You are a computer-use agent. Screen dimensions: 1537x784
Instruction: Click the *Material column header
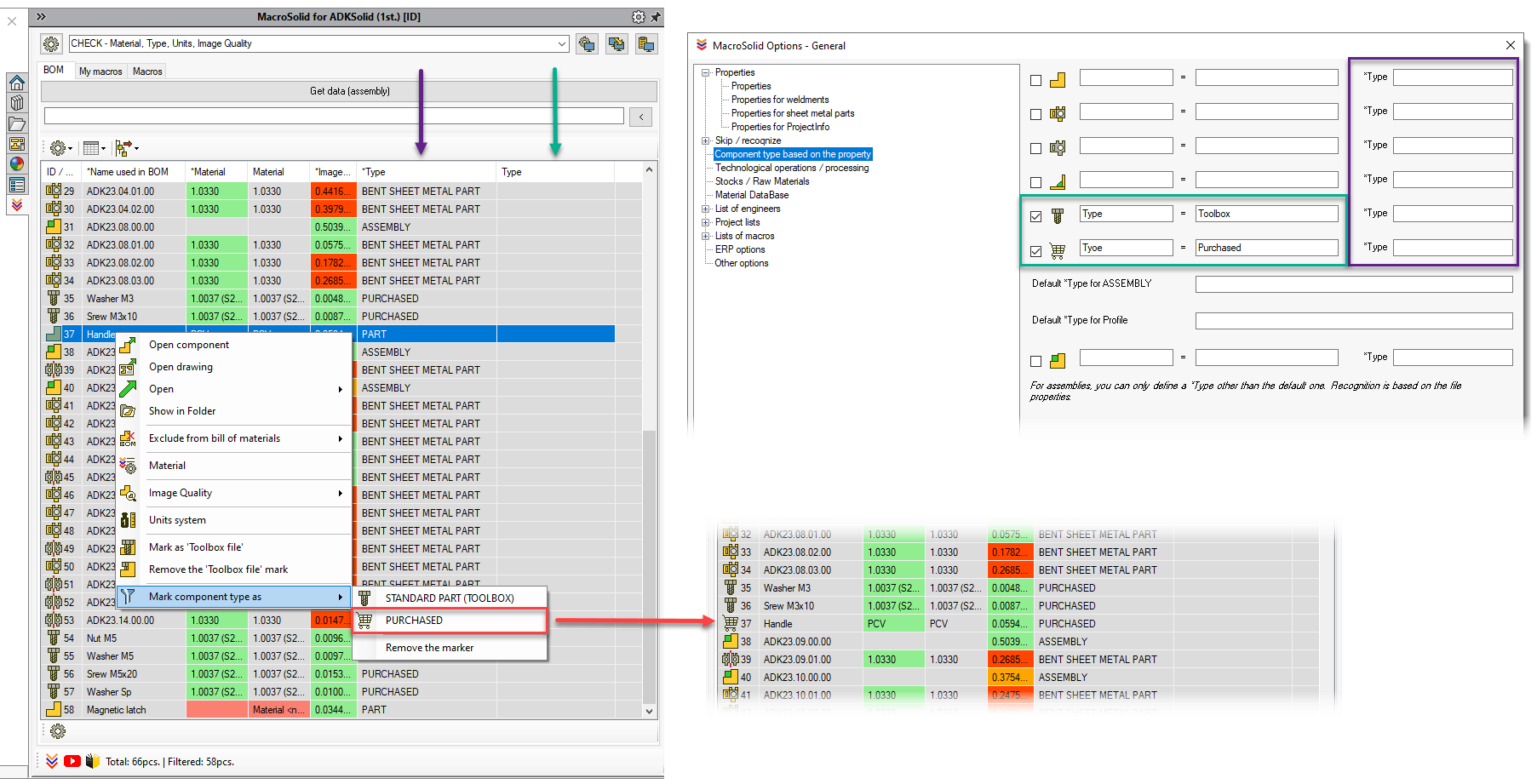[x=216, y=172]
